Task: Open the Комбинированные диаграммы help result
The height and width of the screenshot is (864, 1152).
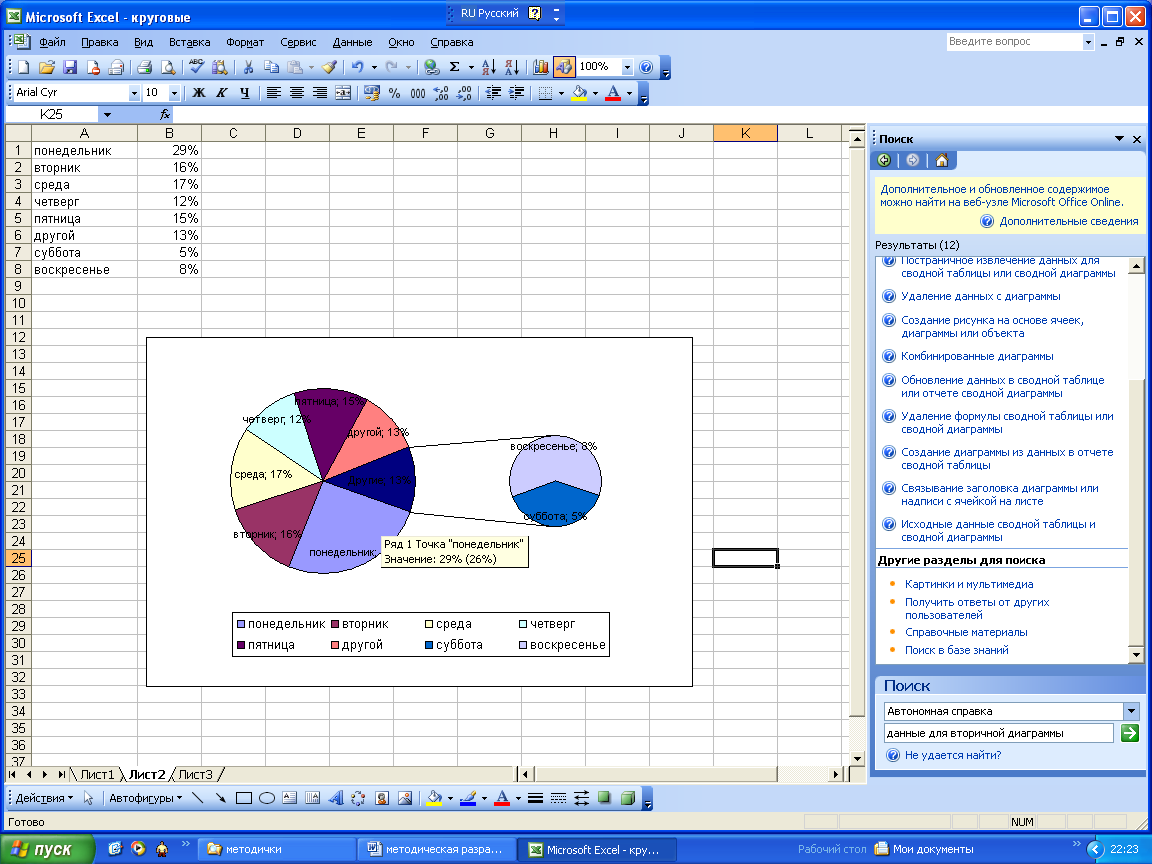Action: point(977,356)
